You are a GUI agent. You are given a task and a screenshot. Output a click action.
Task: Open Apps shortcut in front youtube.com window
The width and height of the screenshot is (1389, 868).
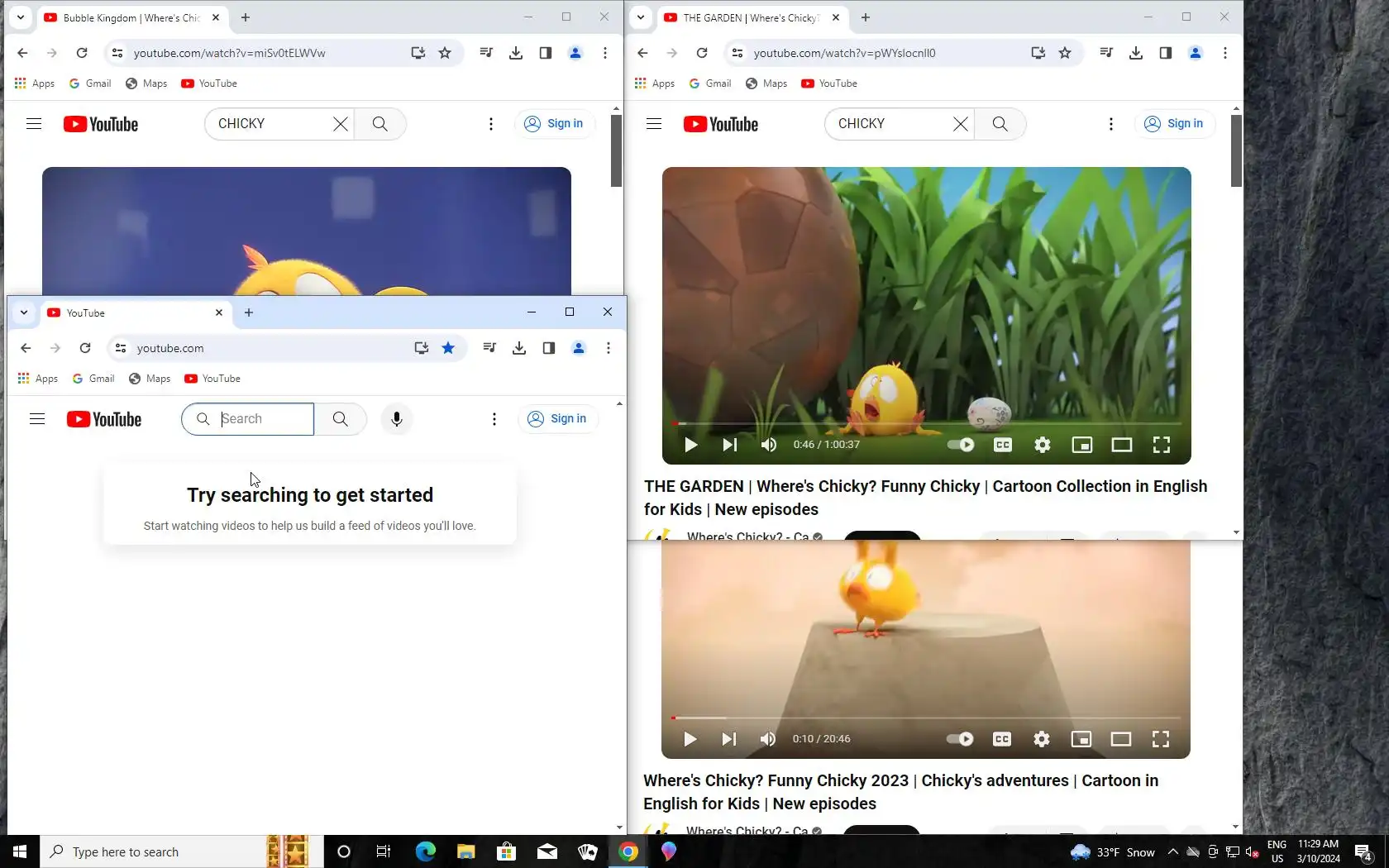tap(38, 379)
